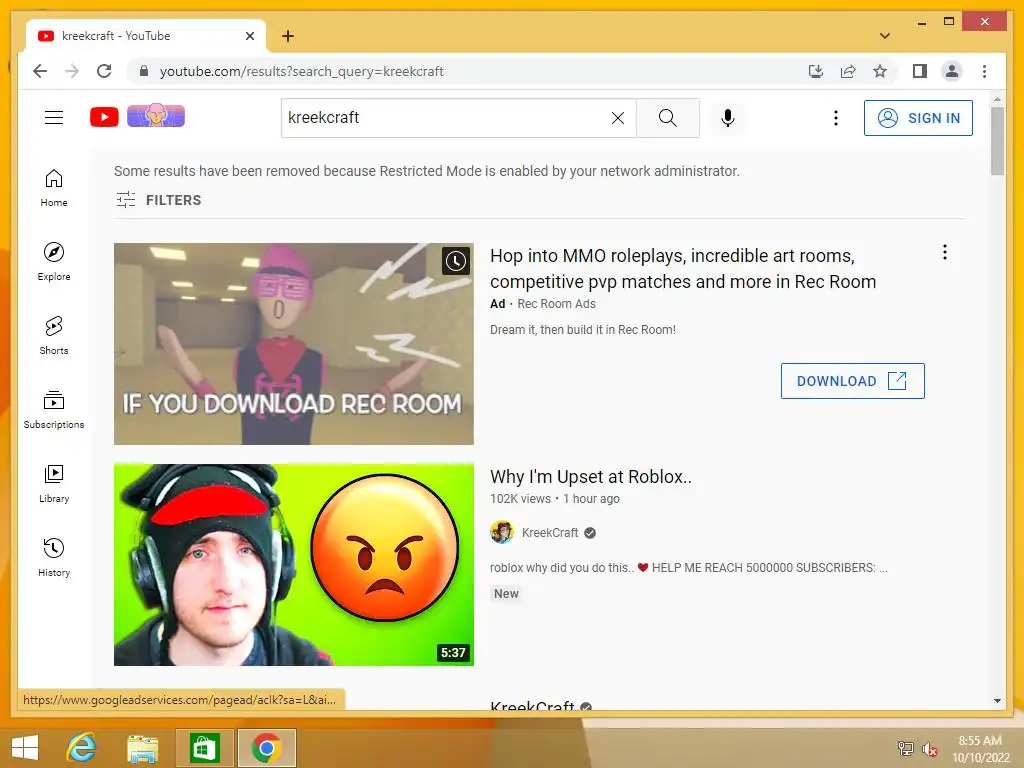The width and height of the screenshot is (1024, 768).
Task: Start voice search with microphone
Action: [728, 118]
